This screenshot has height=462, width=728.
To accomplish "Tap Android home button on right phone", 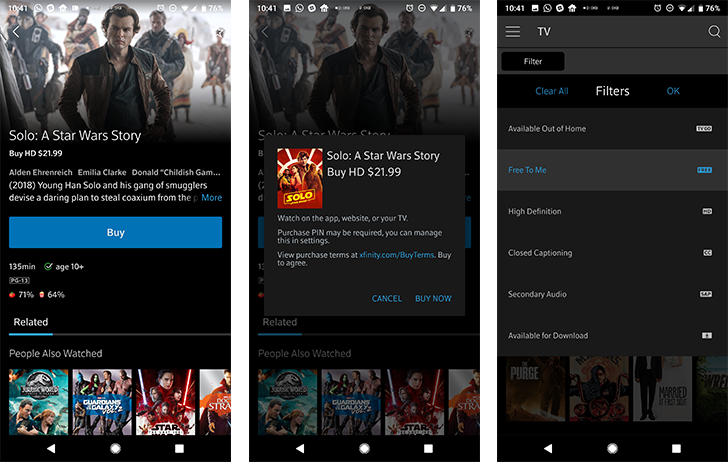I will tap(612, 448).
